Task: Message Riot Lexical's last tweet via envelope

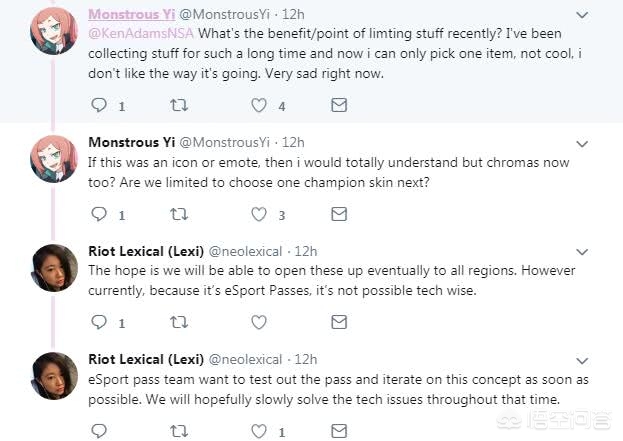Action: coord(339,431)
